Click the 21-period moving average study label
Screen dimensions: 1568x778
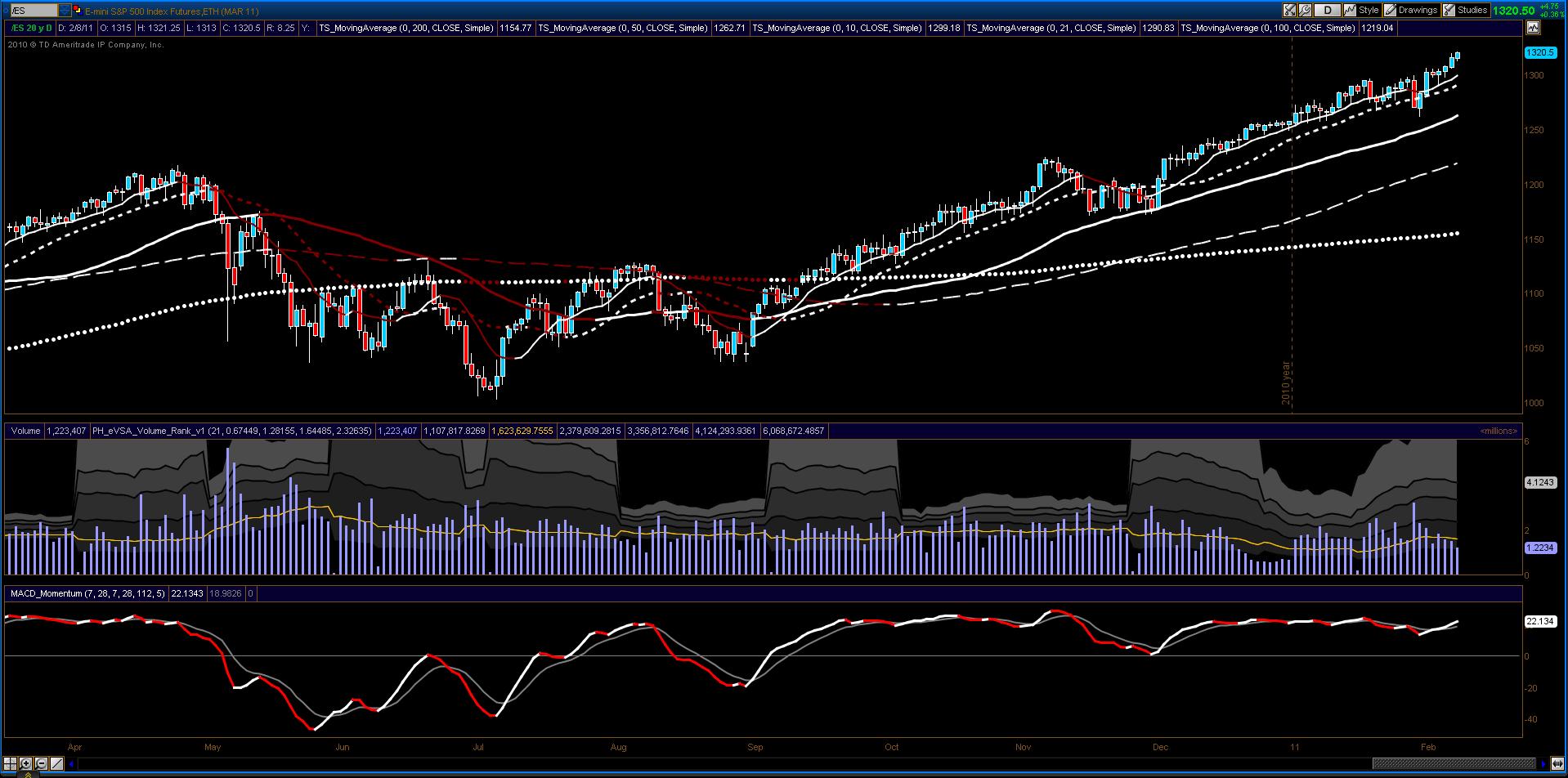(x=1051, y=28)
